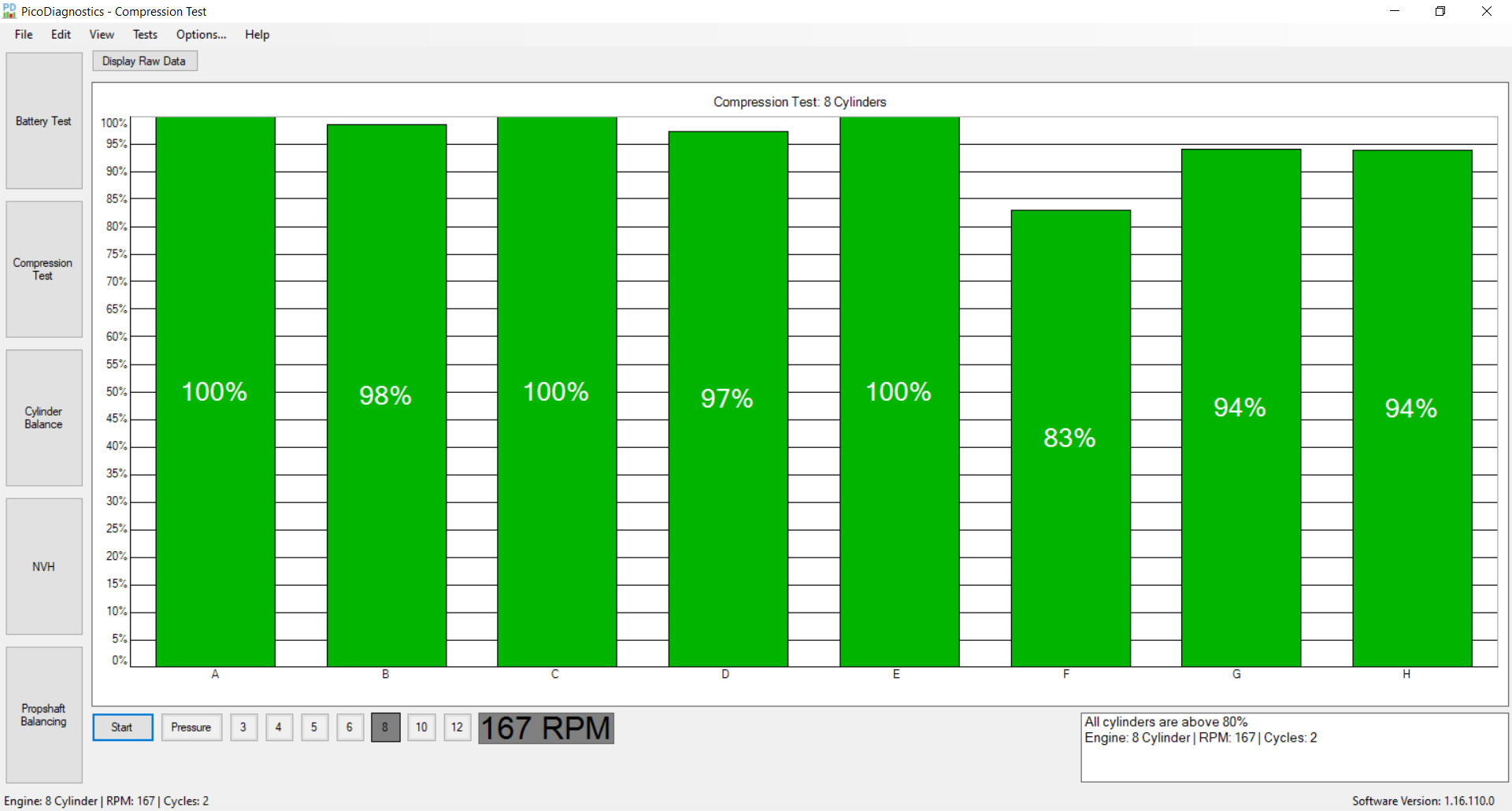Toggle the 8 cylinder selection
The height and width of the screenshot is (811, 1512).
pyautogui.click(x=385, y=728)
